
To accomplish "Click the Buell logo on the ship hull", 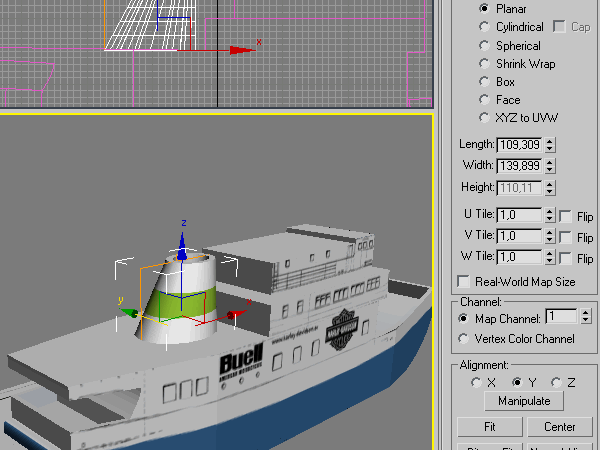I will (x=241, y=363).
